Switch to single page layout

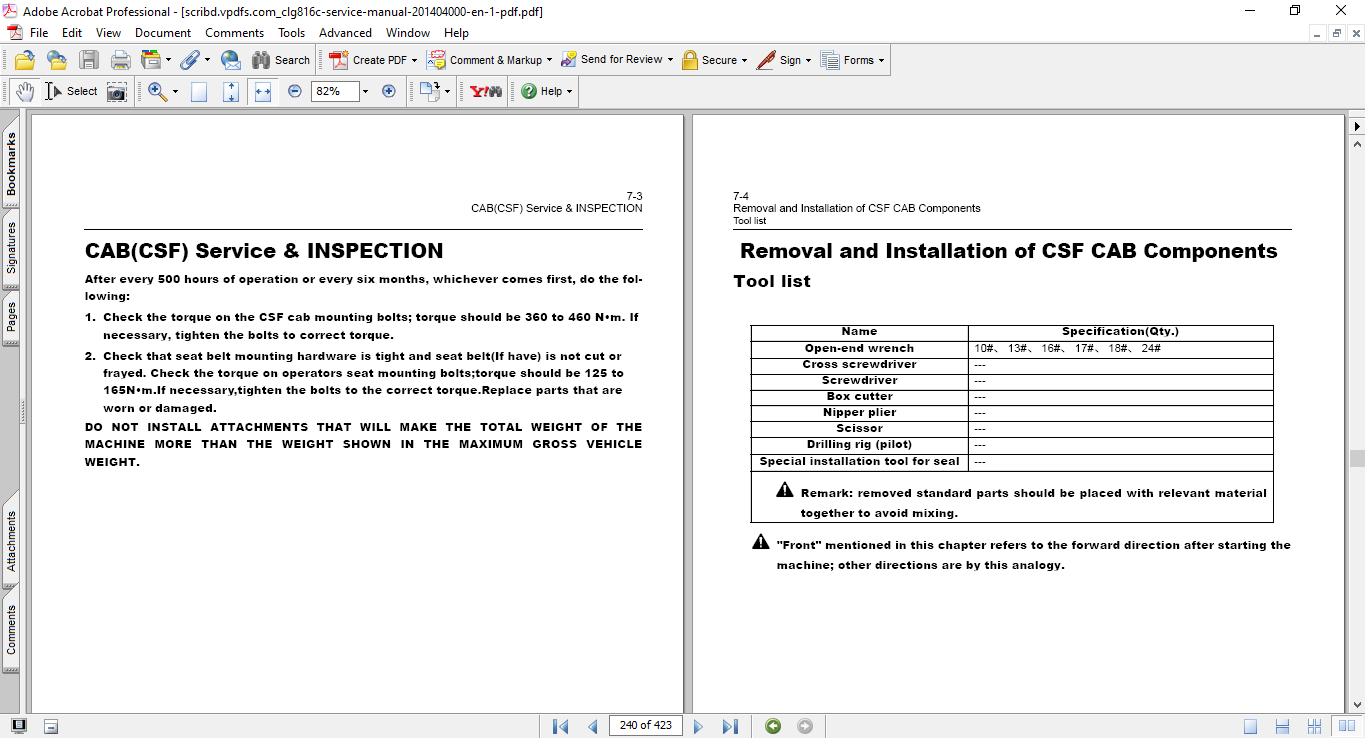click(x=1251, y=726)
